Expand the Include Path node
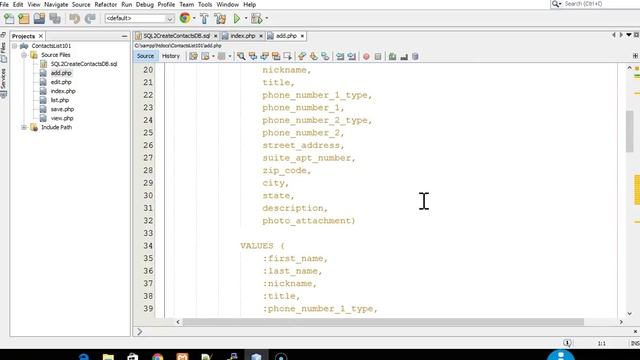The width and height of the screenshot is (640, 360). (24, 127)
